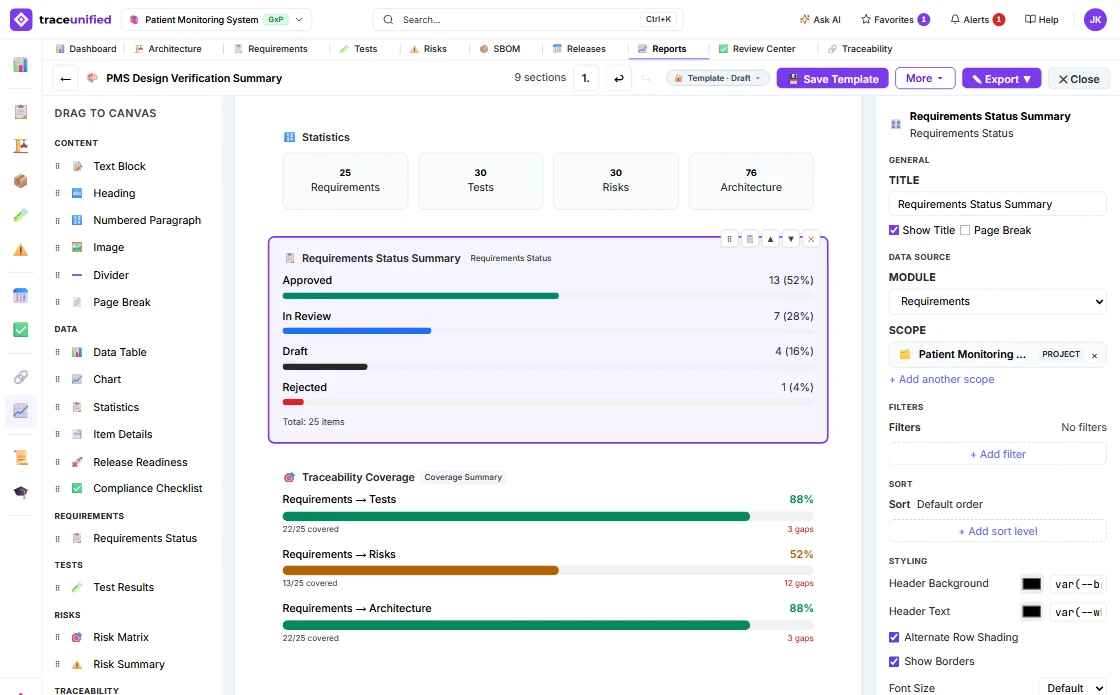Open the graduation cap sidebar icon
The height and width of the screenshot is (695, 1120).
pyautogui.click(x=21, y=492)
